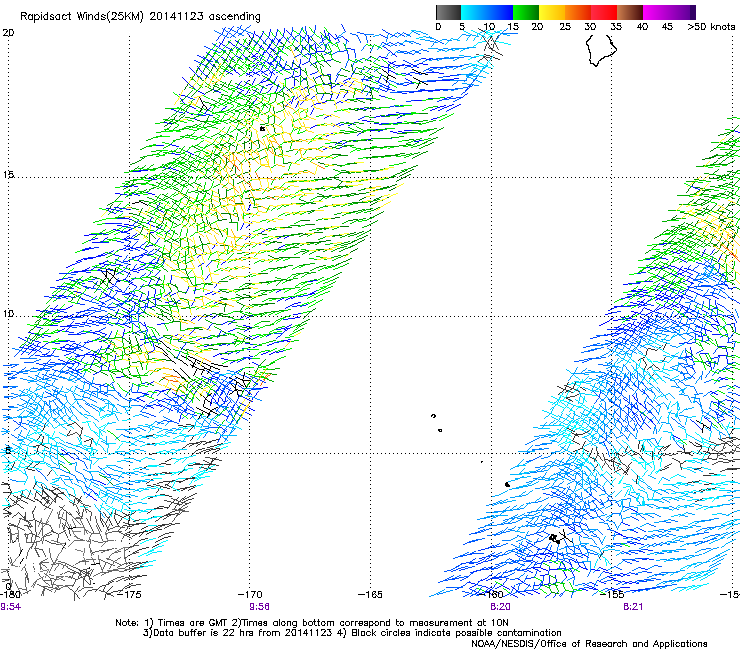Click the 'Black circles indicate possible contamination' note
740x650 pixels.
456,633
